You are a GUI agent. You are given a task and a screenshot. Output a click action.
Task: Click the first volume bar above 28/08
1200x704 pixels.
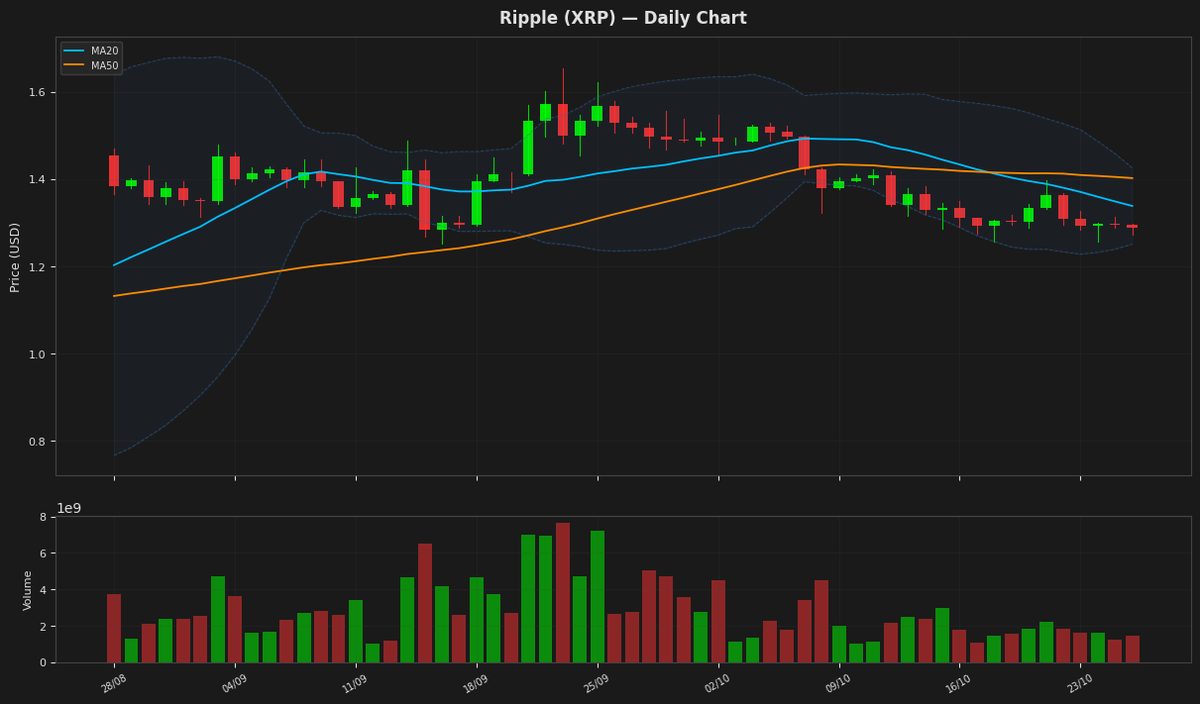(x=114, y=628)
